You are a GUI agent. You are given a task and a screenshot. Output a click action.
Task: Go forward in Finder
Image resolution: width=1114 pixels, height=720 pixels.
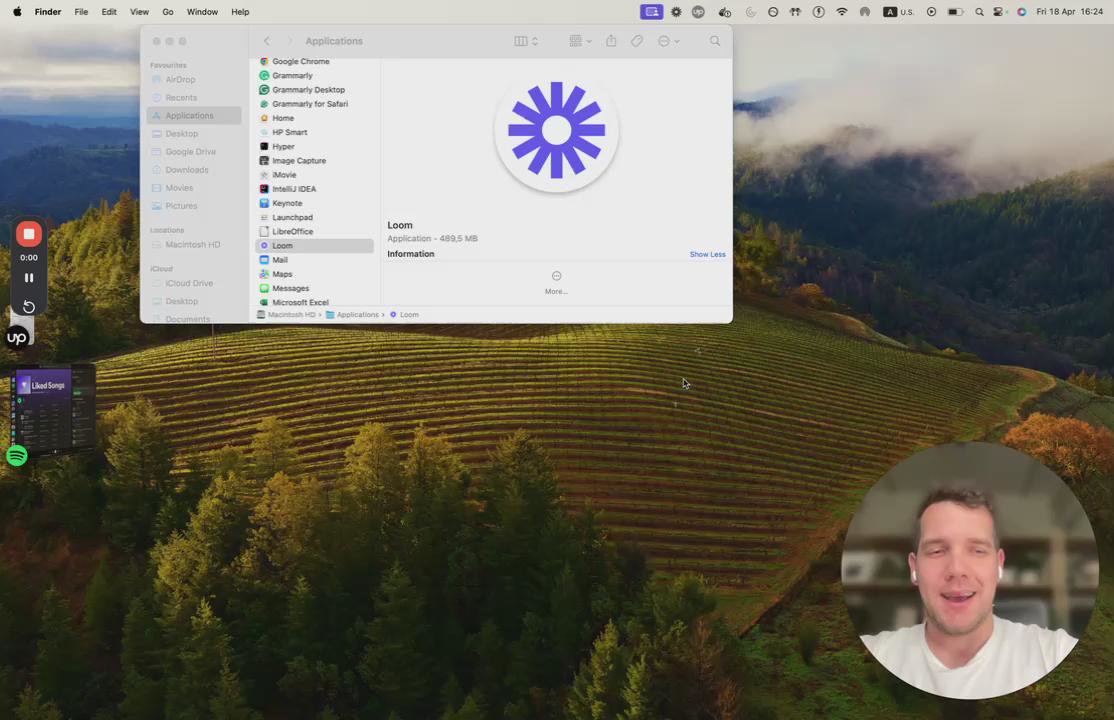pyautogui.click(x=289, y=41)
